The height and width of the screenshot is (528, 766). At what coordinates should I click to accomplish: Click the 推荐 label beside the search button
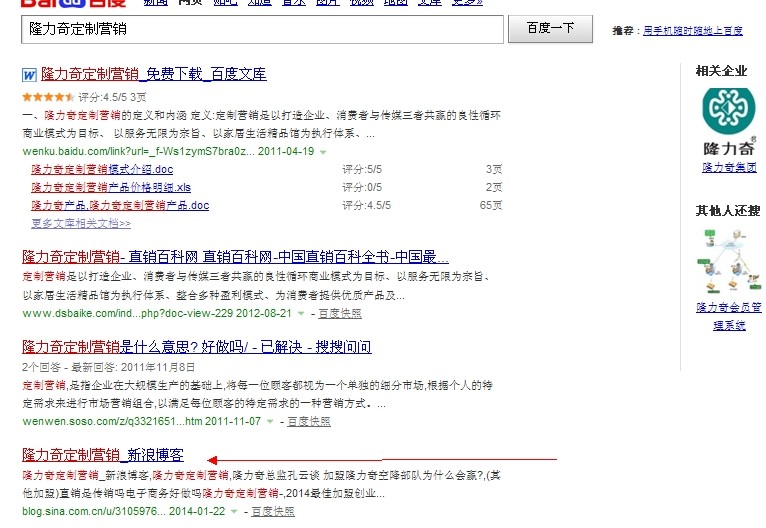(623, 31)
